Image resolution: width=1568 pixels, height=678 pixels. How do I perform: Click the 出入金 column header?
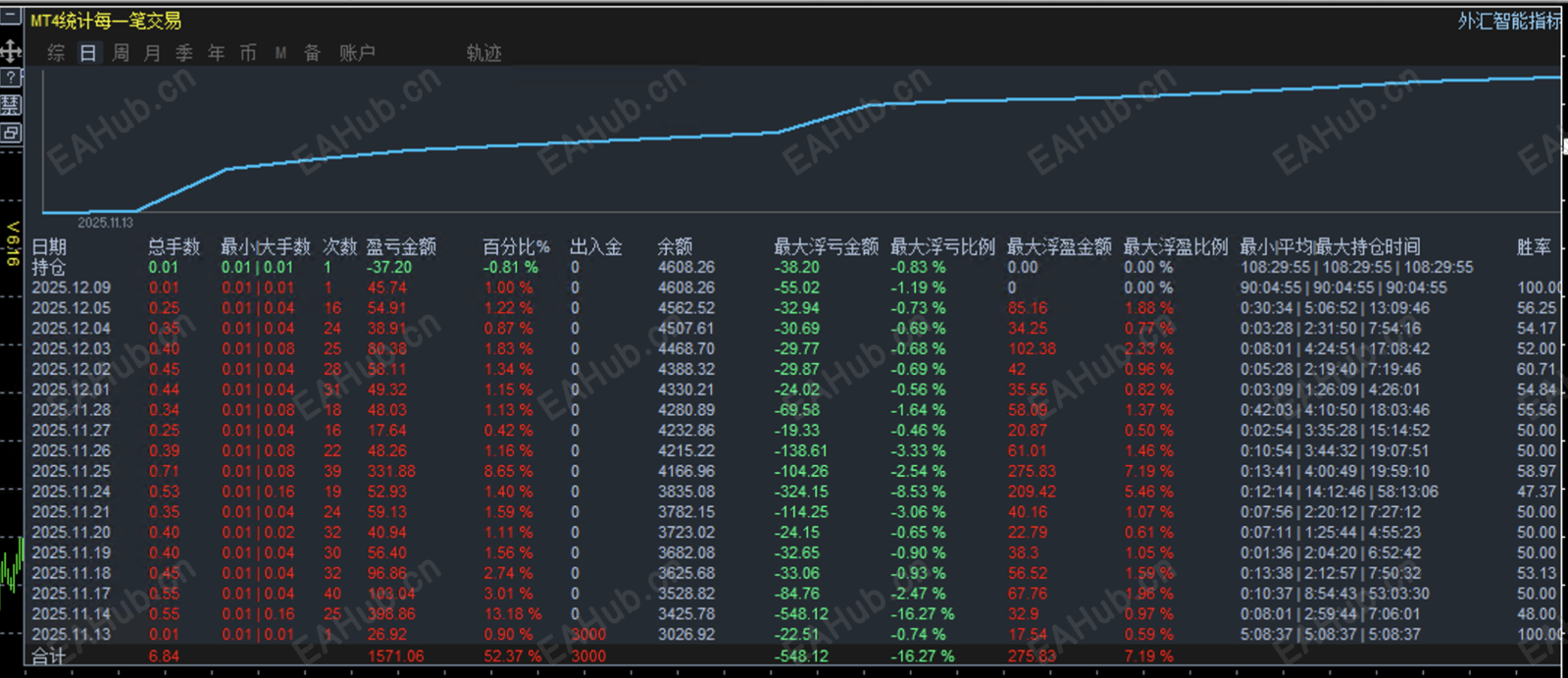point(596,246)
